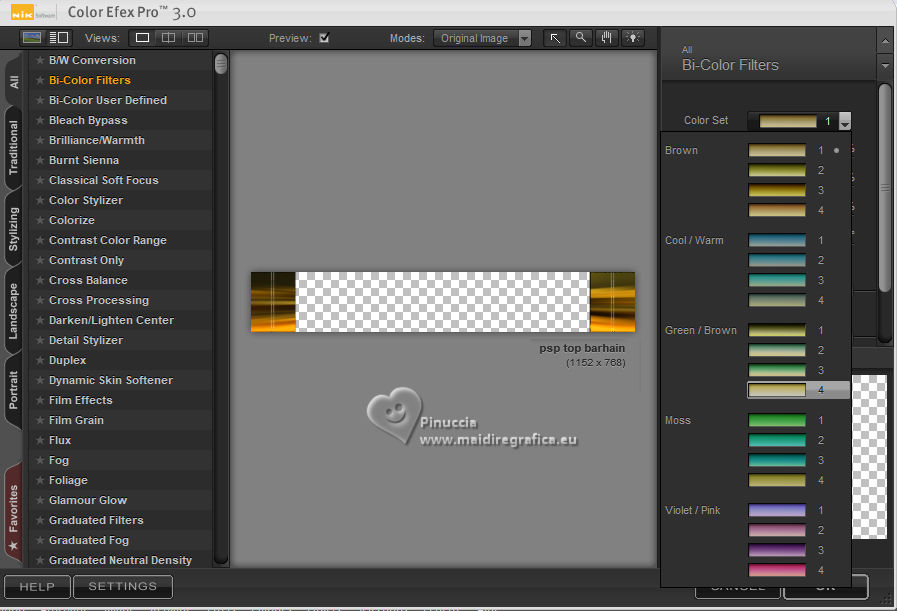Open the Landscape category tab

point(14,311)
